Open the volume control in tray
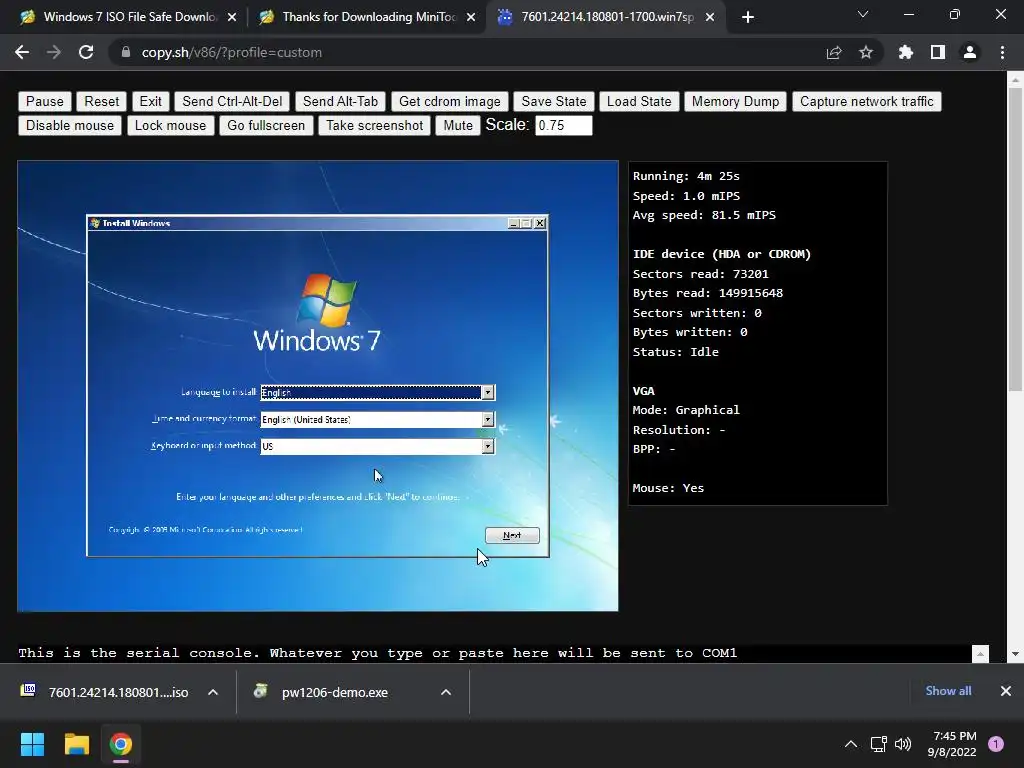1024x768 pixels. coord(903,744)
